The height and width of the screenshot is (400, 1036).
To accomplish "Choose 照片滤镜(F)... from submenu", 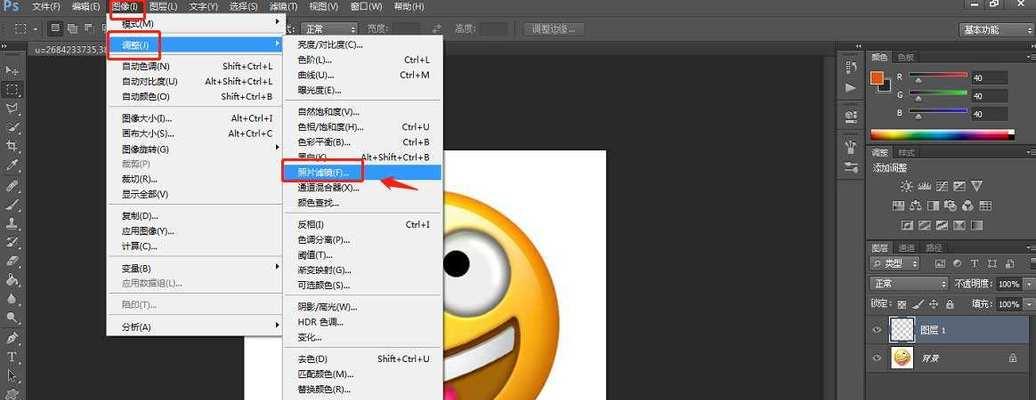I will (363, 173).
